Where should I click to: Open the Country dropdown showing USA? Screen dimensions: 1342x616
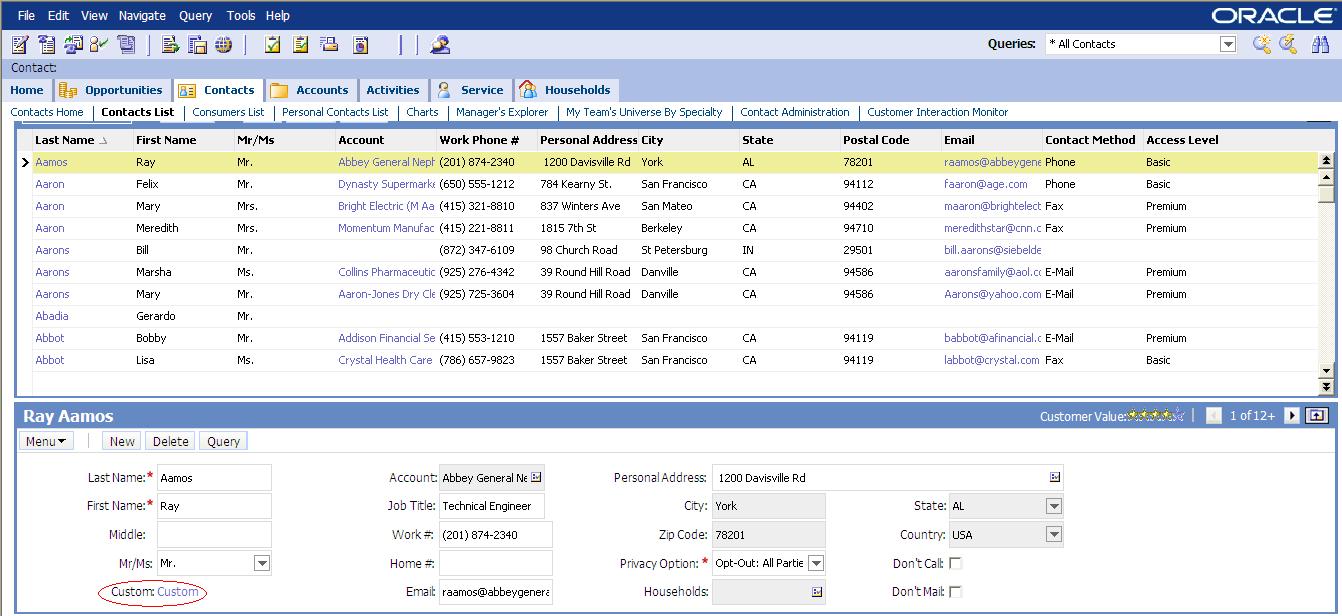1052,534
